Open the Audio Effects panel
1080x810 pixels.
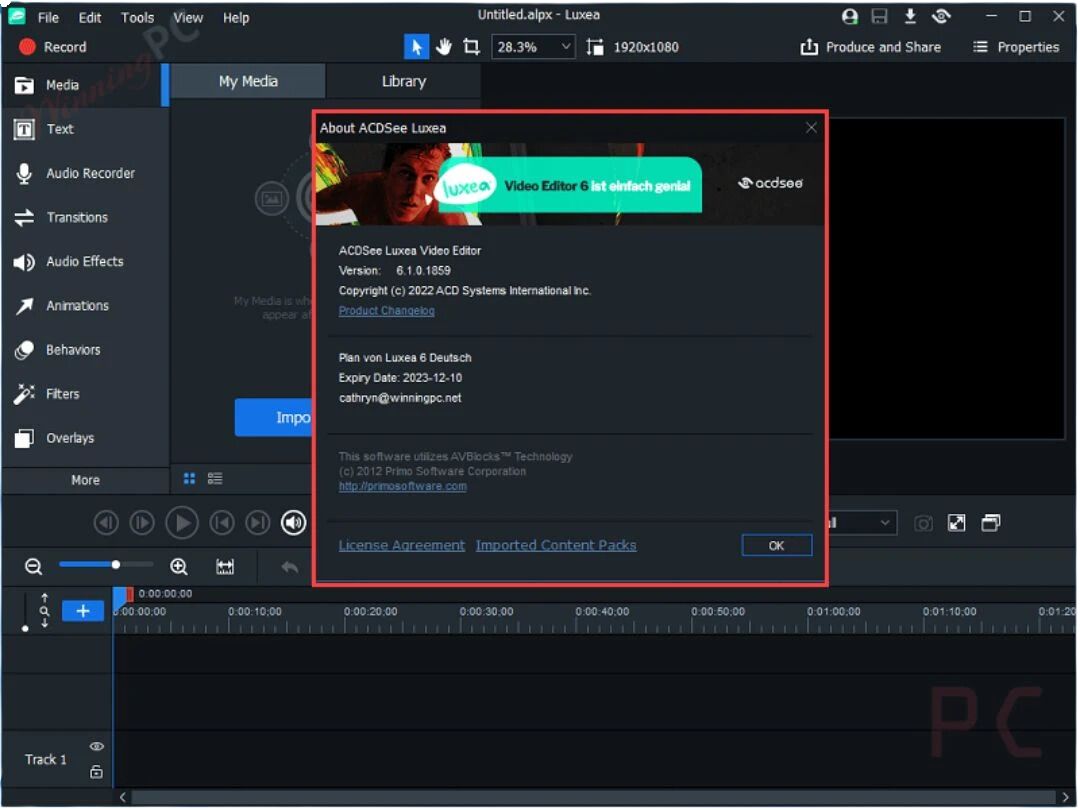83,262
